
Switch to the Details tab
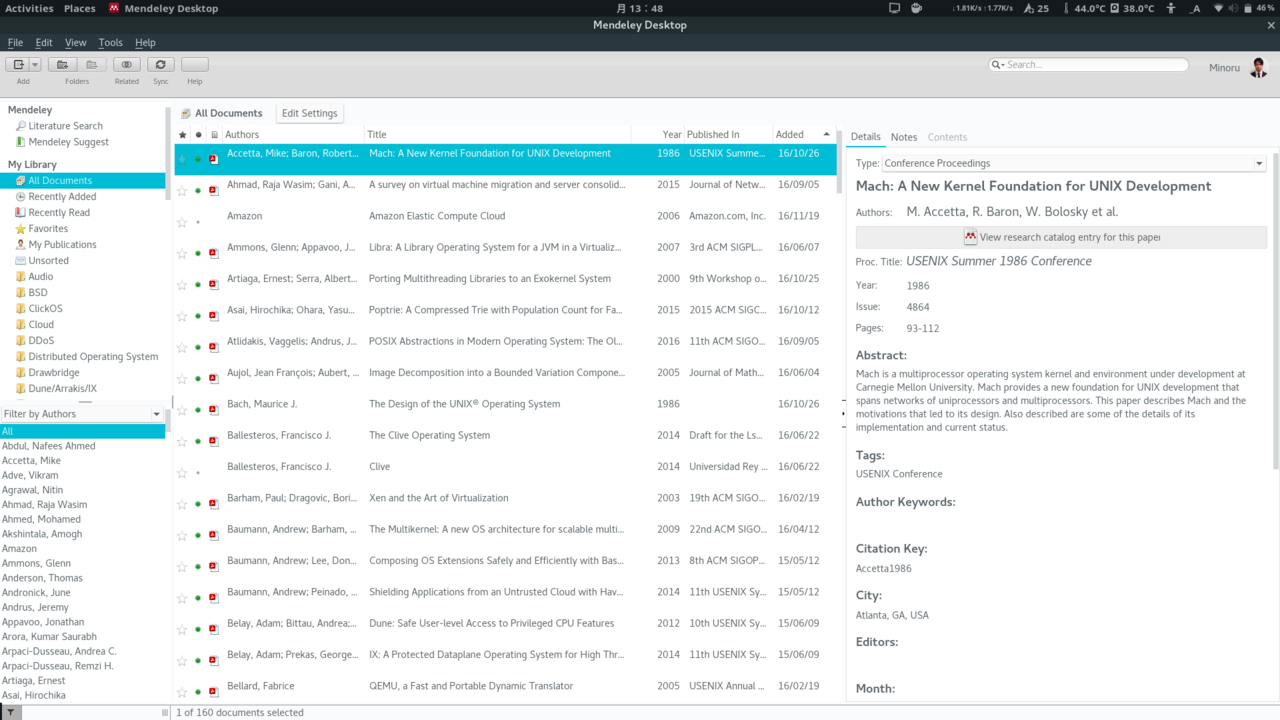coord(866,137)
